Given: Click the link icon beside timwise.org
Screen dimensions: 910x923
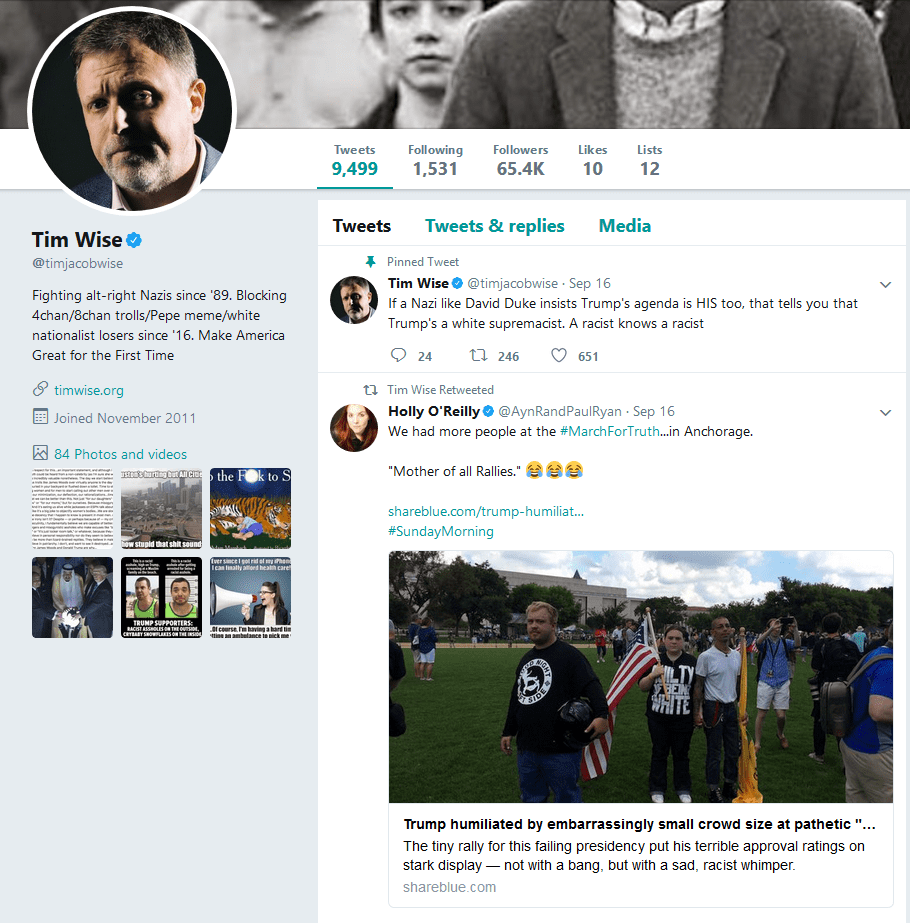Looking at the screenshot, I should (x=40, y=389).
